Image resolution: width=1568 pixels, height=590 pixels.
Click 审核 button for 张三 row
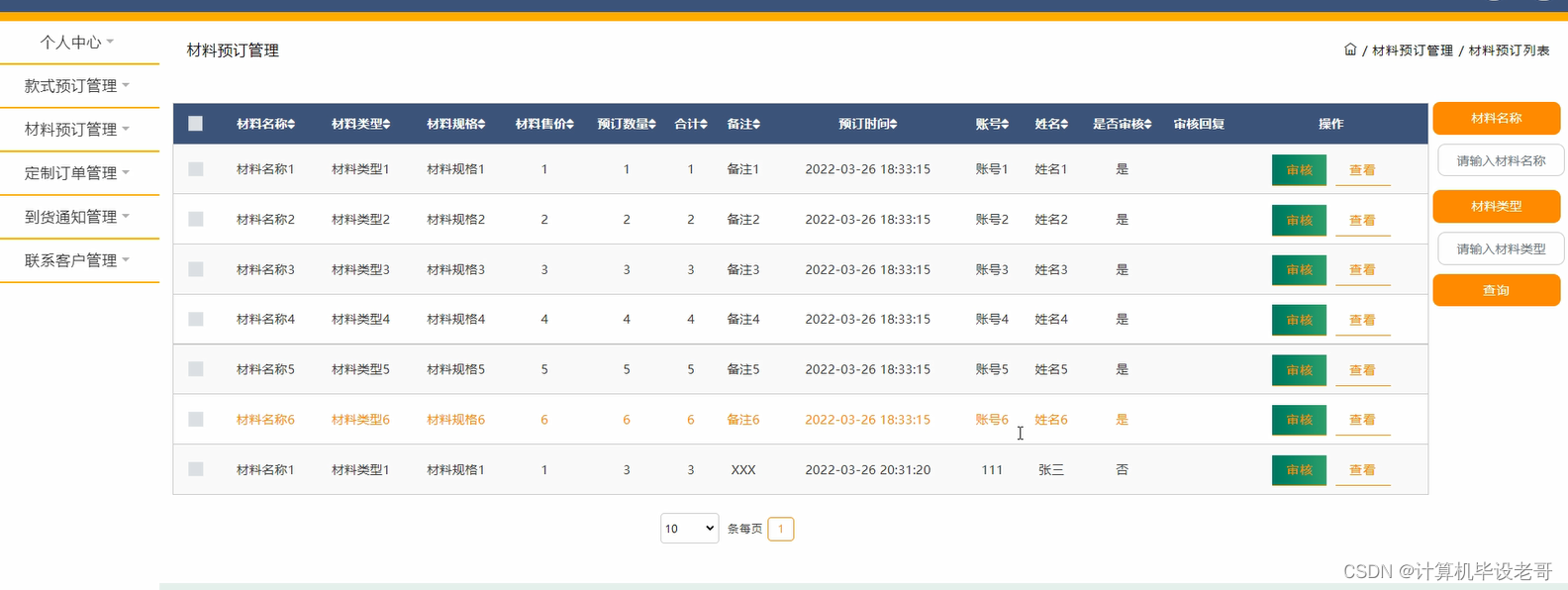point(1299,470)
